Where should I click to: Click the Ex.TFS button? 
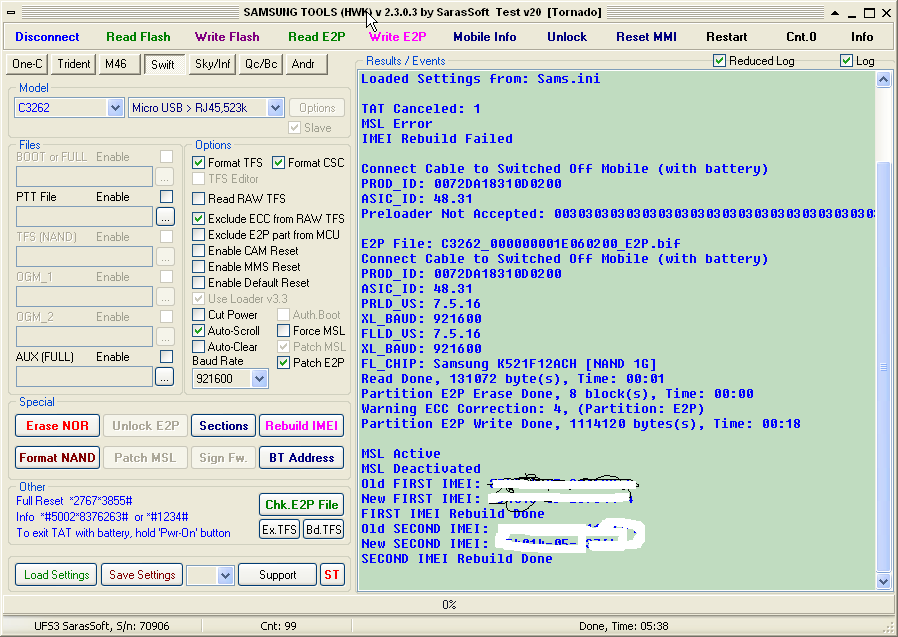279,529
